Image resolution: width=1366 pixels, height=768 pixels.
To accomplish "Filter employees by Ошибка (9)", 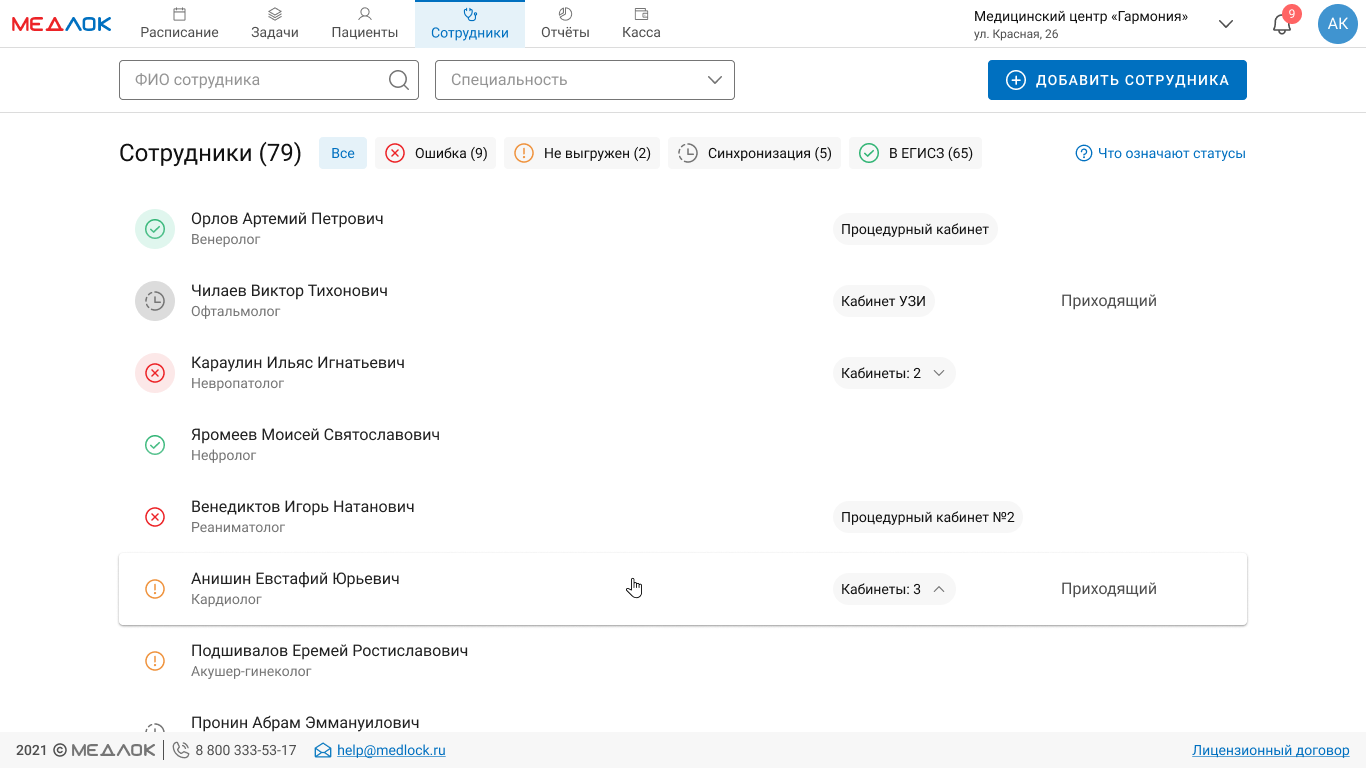I will point(436,153).
